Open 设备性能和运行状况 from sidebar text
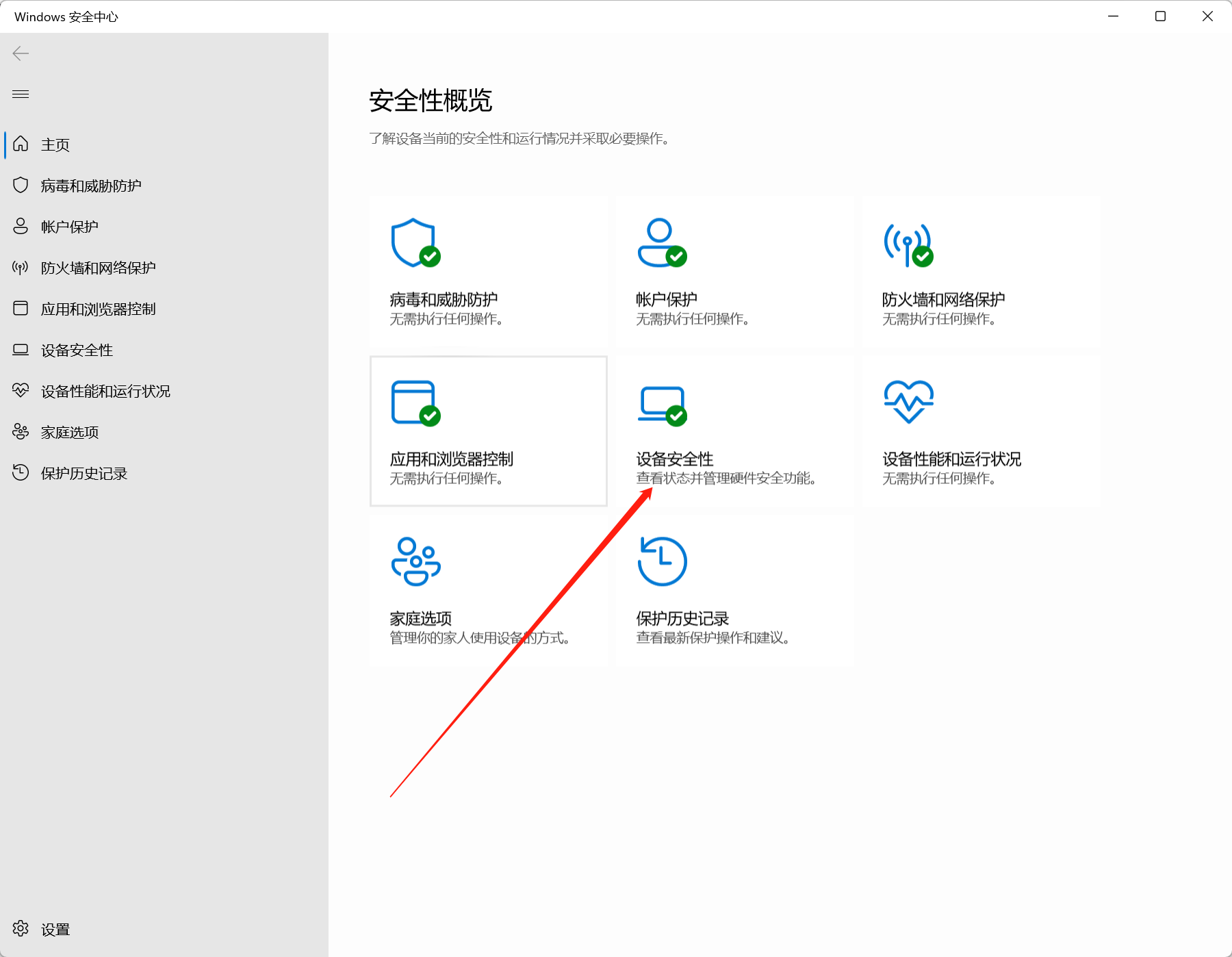Screen dimensions: 1232x957 click(105, 391)
